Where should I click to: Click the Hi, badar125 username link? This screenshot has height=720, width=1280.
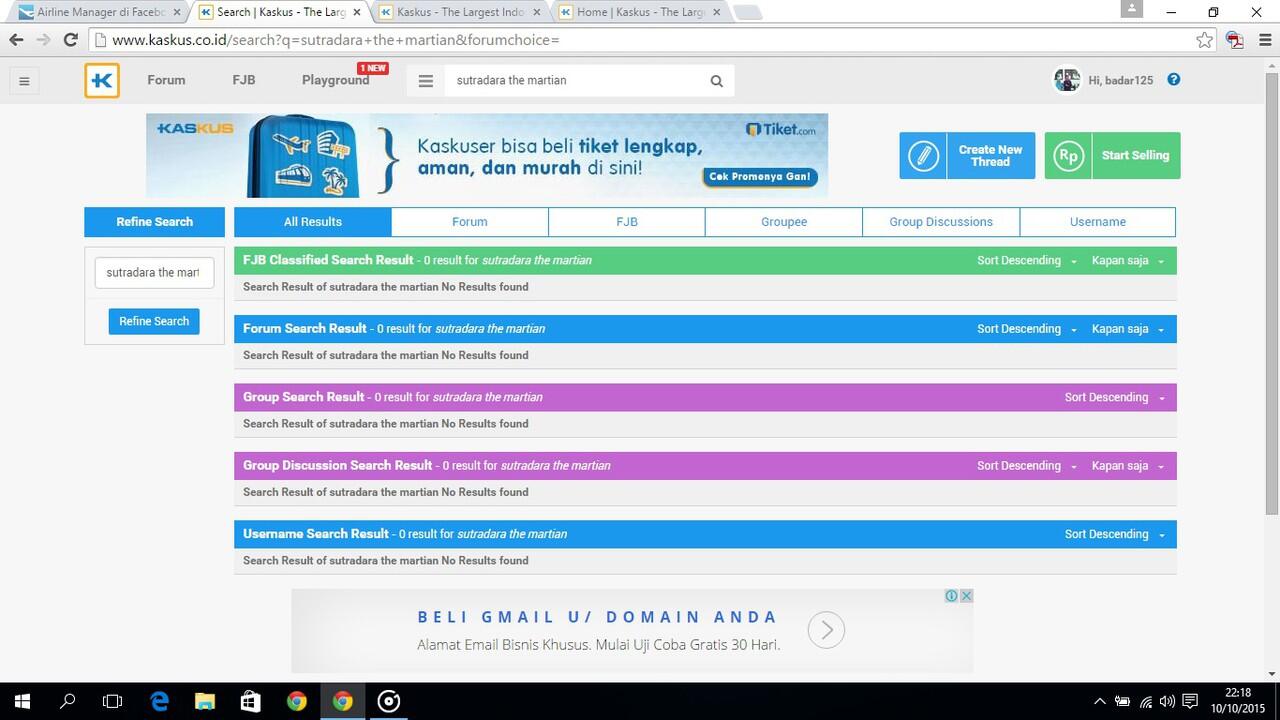(x=1121, y=80)
